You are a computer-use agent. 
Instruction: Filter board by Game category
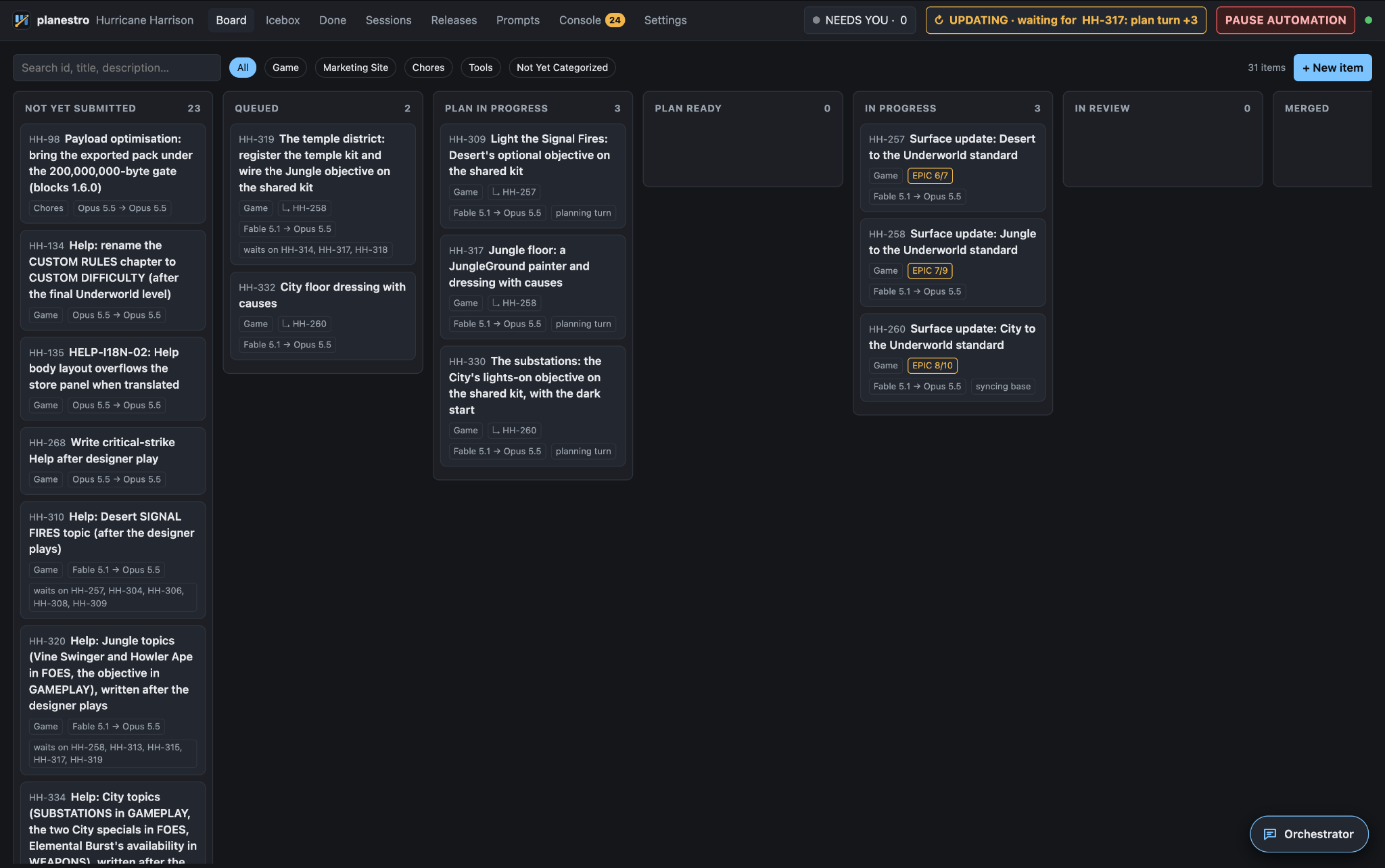[285, 68]
